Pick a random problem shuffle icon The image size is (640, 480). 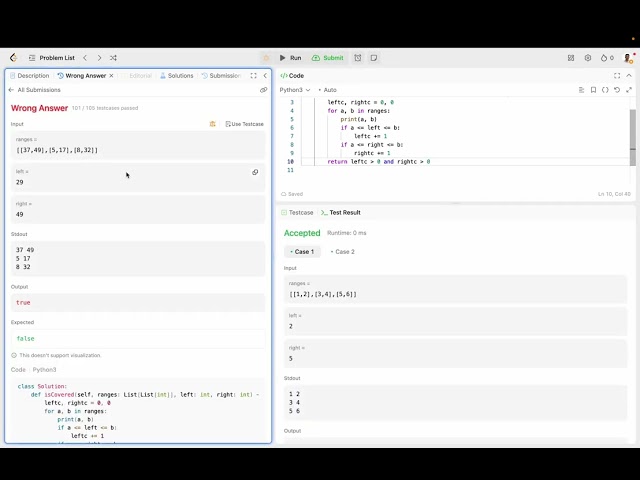[x=113, y=58]
